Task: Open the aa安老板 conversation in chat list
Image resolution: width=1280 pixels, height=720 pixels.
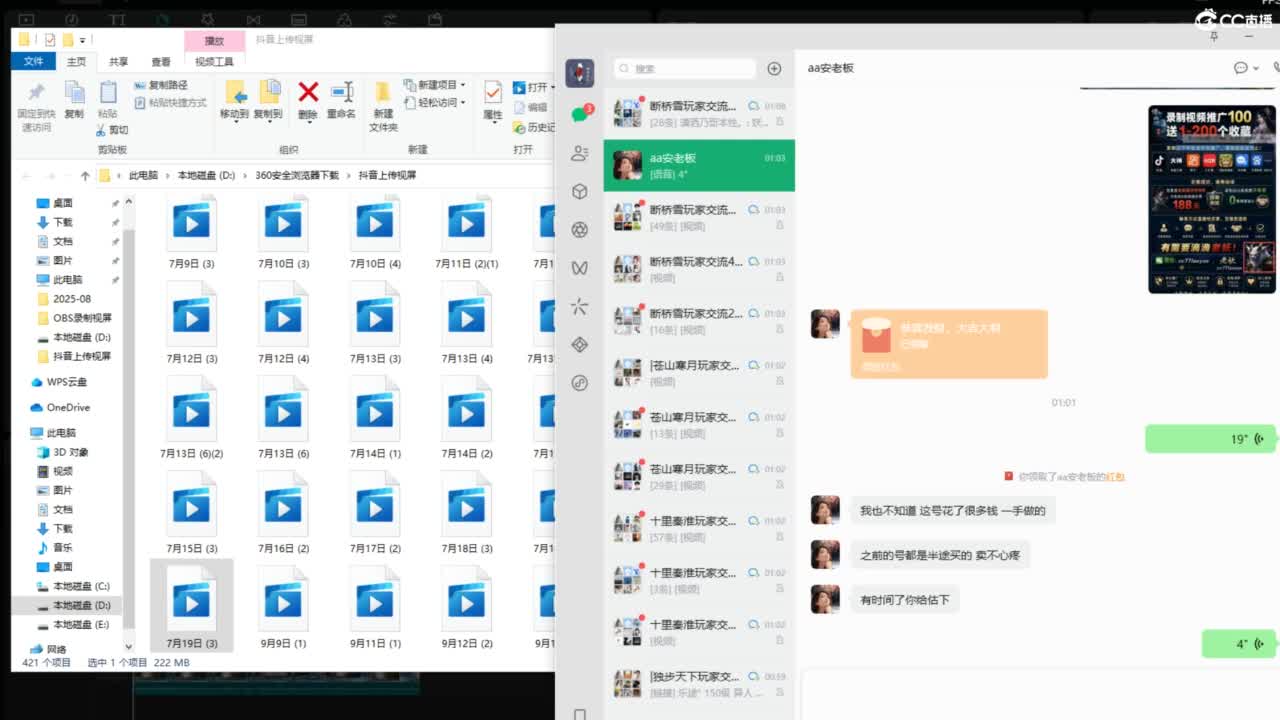Action: coord(699,165)
